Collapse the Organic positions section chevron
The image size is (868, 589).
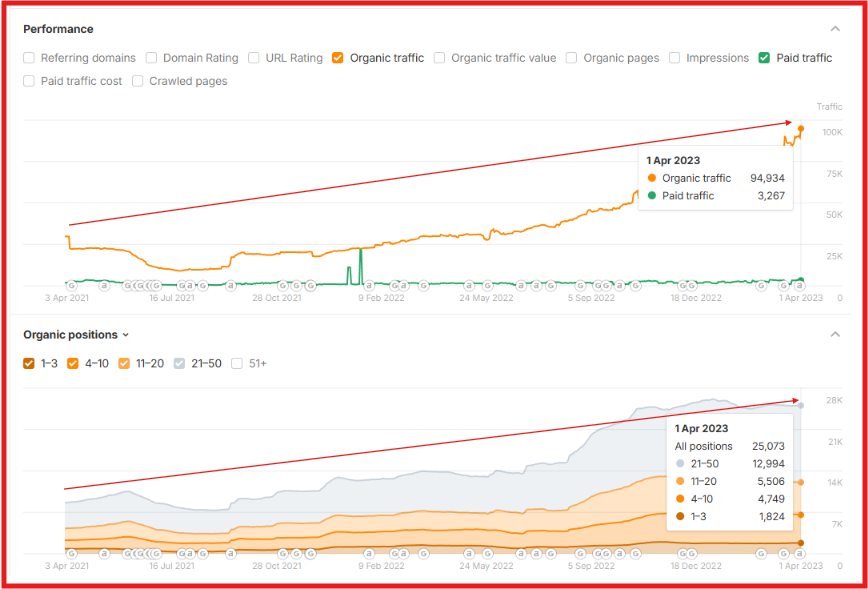coord(836,335)
